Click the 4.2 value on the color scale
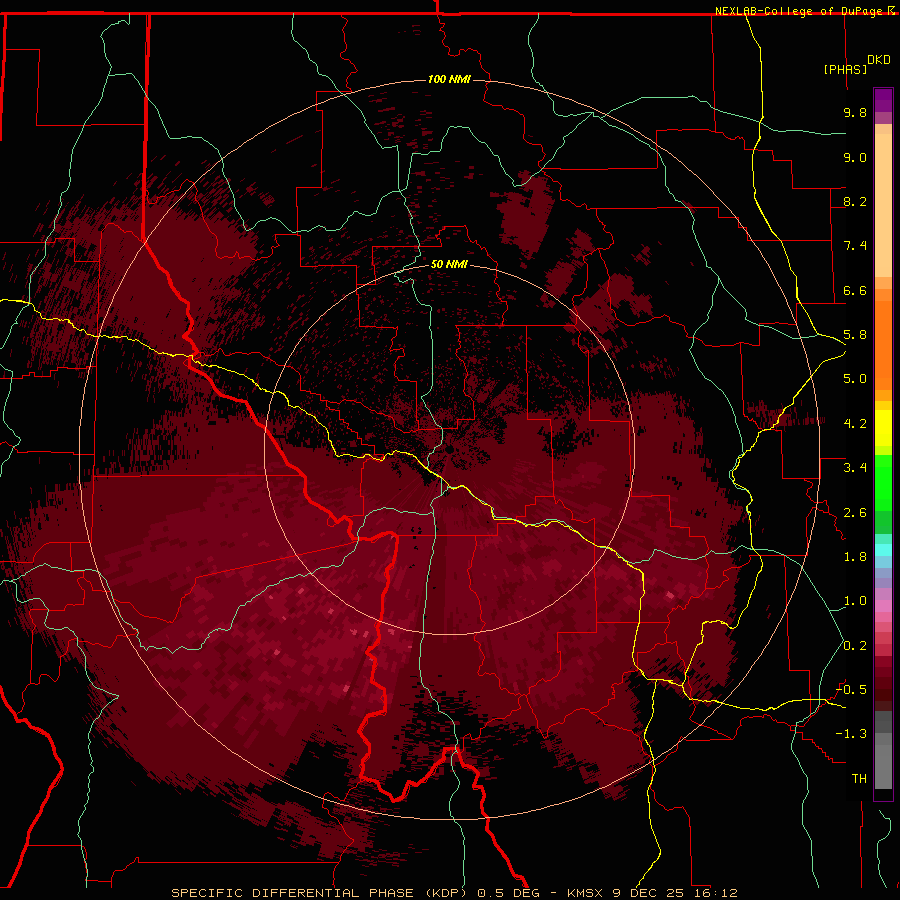The height and width of the screenshot is (900, 900). click(855, 424)
